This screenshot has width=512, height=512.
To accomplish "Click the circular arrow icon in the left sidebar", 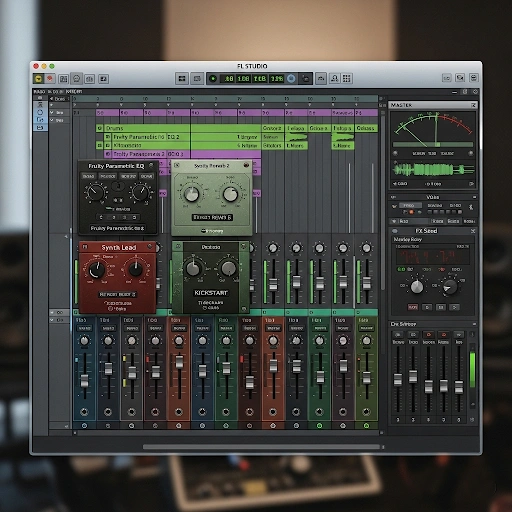I will click(40, 112).
